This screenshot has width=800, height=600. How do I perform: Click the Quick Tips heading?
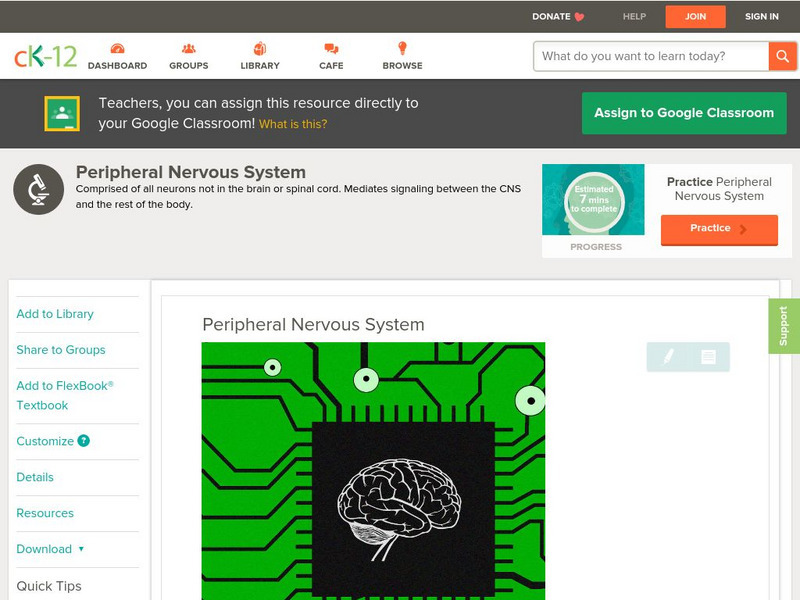point(49,586)
